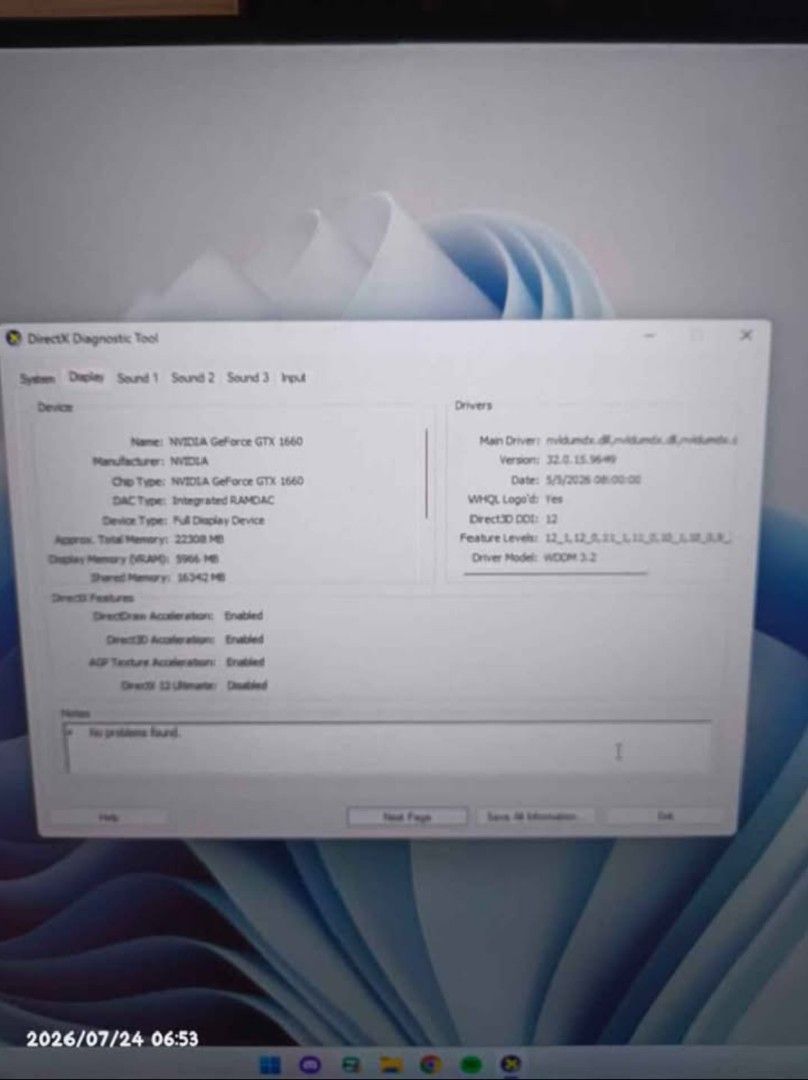Click AGP Texture Acceleration 'Enabled' value
808x1080 pixels.
pyautogui.click(x=245, y=662)
